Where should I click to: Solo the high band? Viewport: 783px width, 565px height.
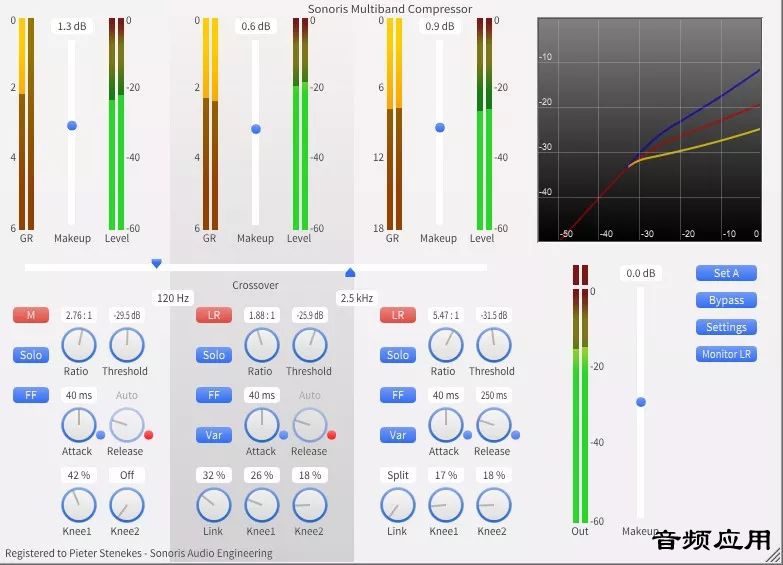click(397, 355)
